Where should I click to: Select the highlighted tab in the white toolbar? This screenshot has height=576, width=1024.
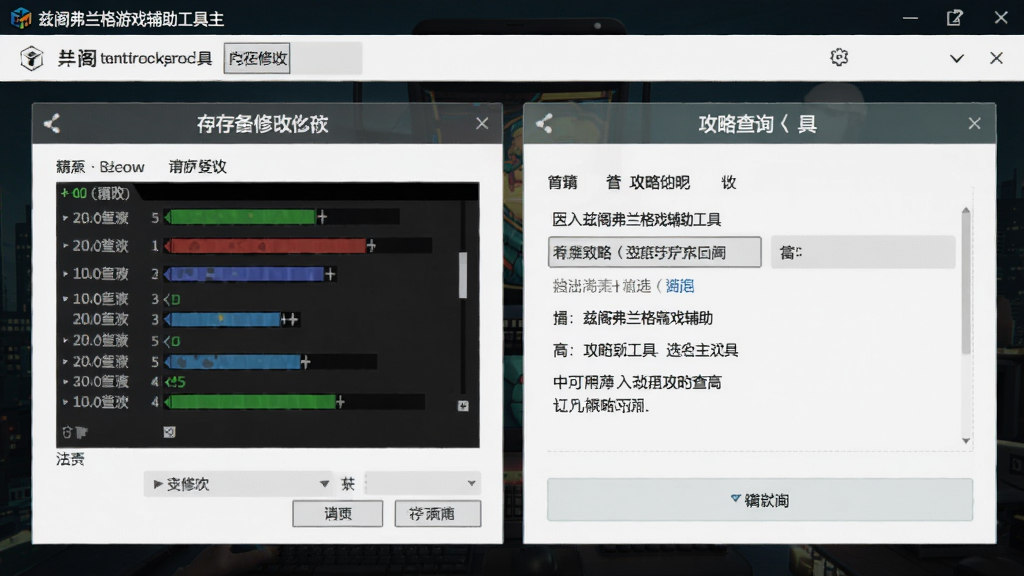[257, 58]
